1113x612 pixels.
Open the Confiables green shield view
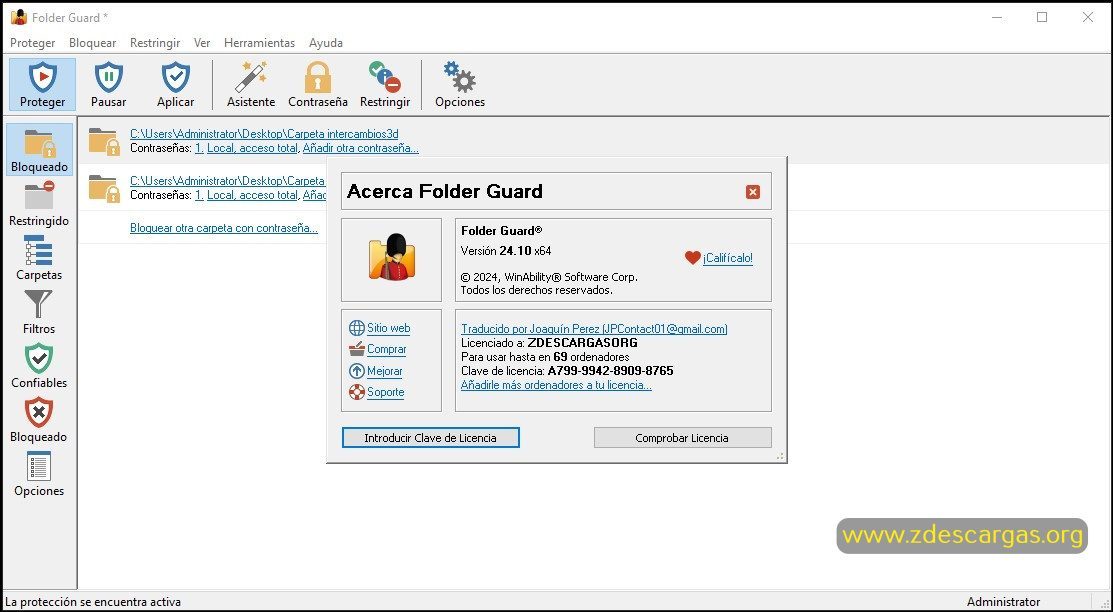39,366
